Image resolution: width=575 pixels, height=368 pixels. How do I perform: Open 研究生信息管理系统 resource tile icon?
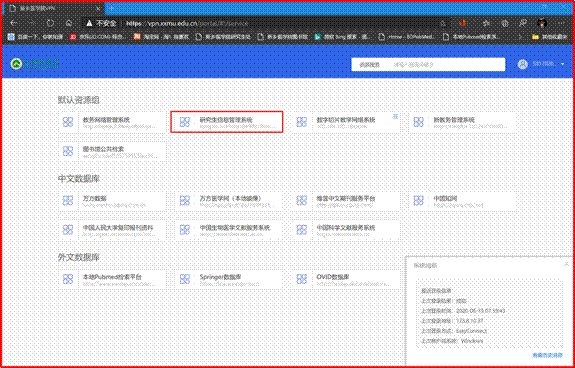[185, 122]
